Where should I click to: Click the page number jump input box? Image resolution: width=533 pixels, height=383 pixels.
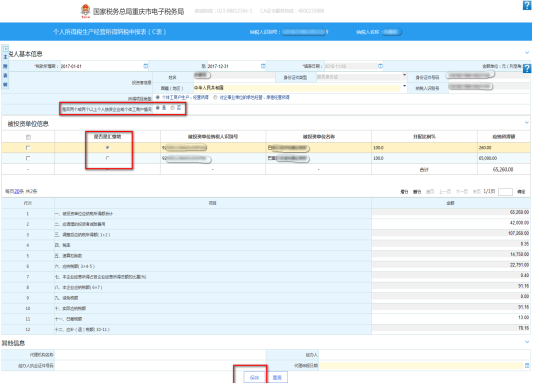(505, 192)
